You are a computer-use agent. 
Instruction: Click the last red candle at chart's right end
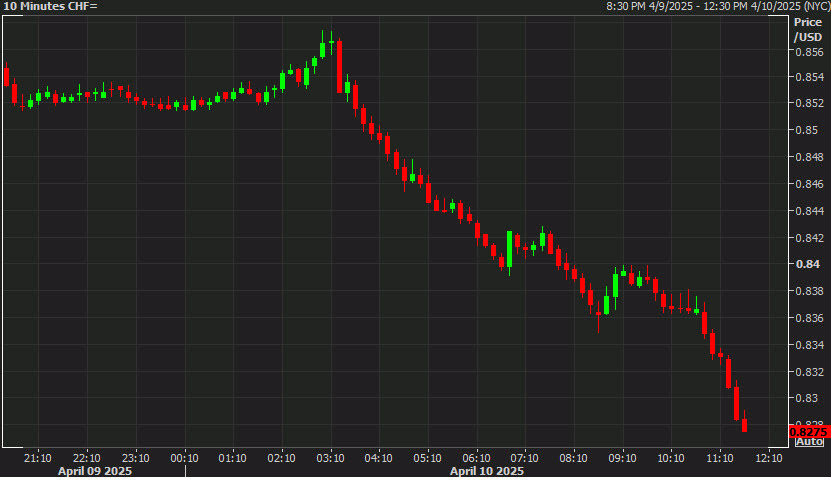pyautogui.click(x=744, y=424)
